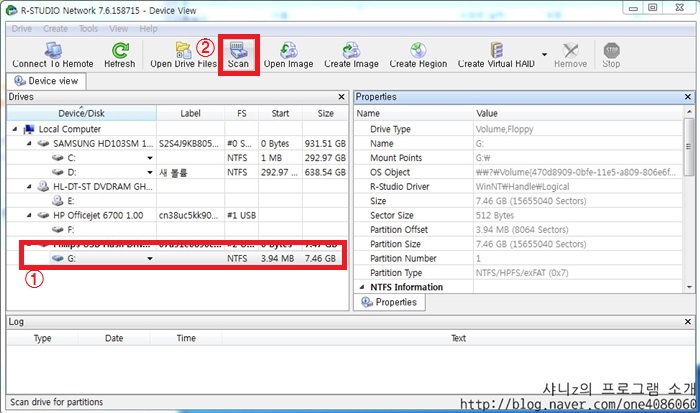
Task: Collapse the Local Computer tree node
Action: coord(15,129)
